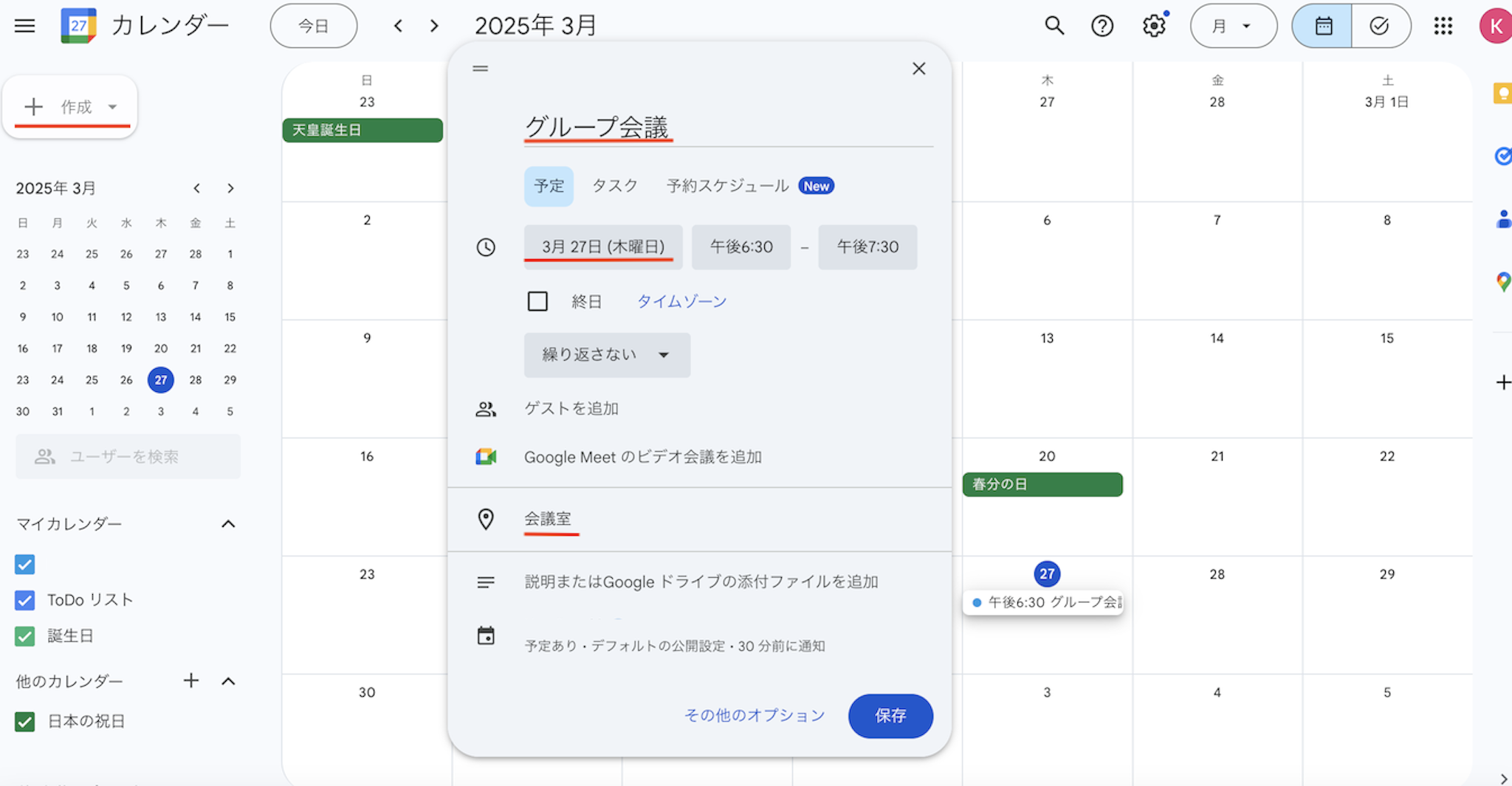The height and width of the screenshot is (786, 1512).
Task: Switch to the タスク tab
Action: (614, 186)
